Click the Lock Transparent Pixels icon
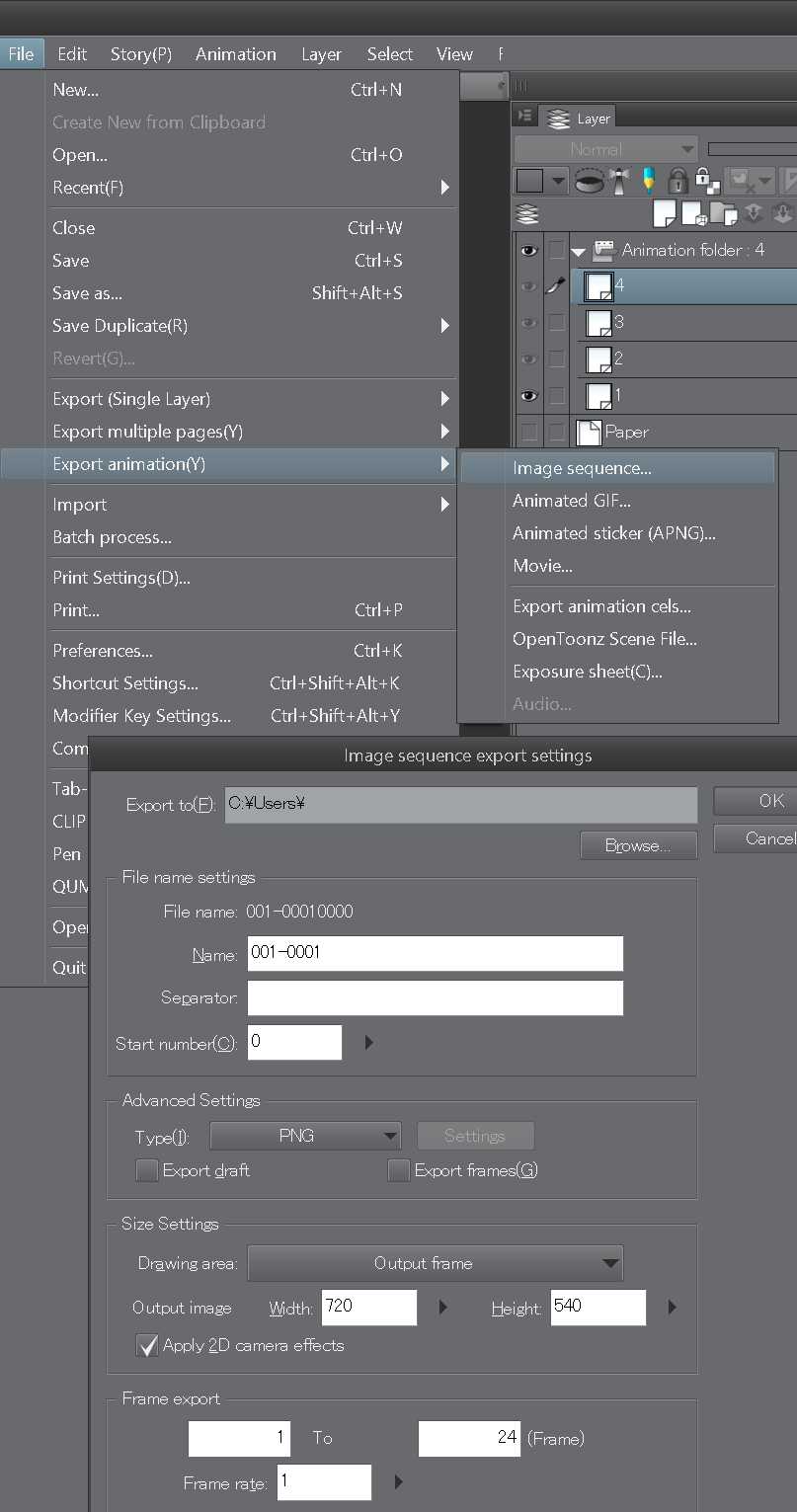The image size is (797, 1512). [705, 181]
